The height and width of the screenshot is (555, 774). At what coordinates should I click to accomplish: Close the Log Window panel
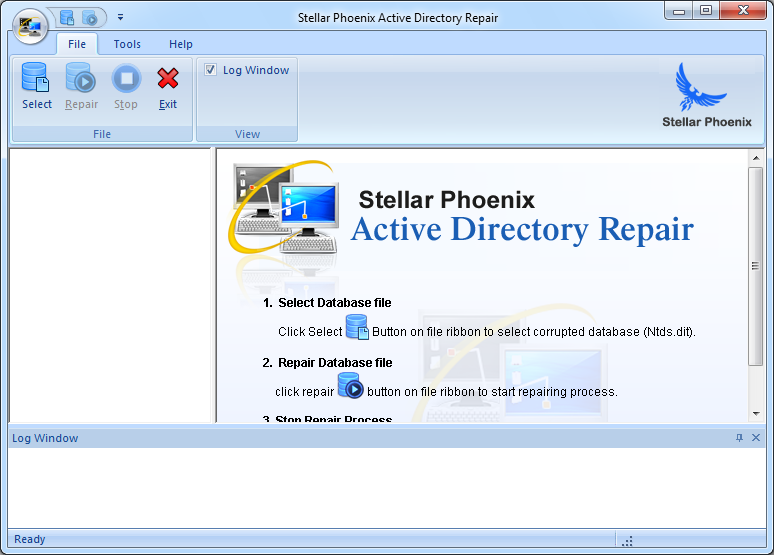756,437
